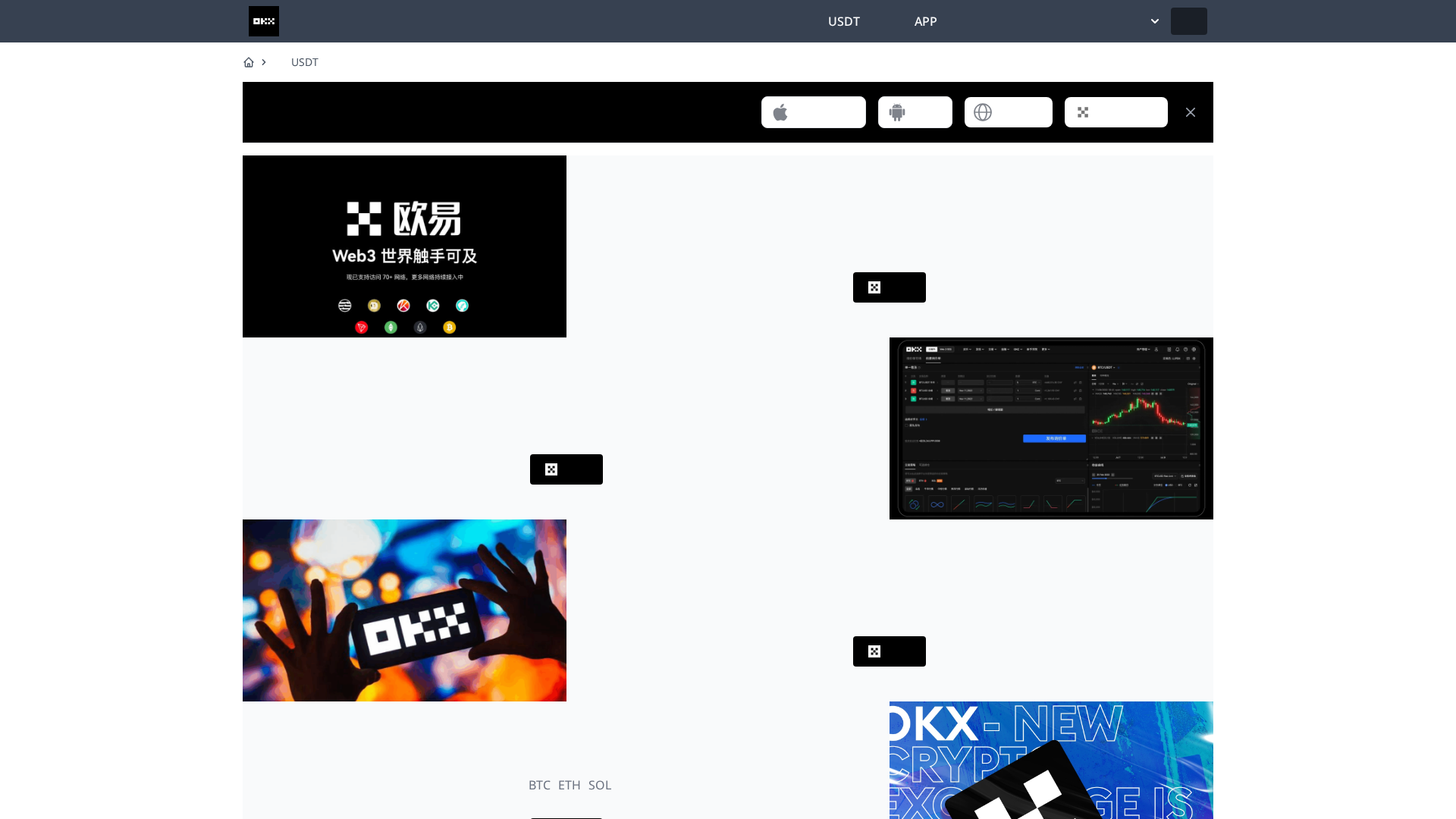This screenshot has width=1456, height=819.
Task: Click the globe web-version button in the banner
Action: (1008, 111)
